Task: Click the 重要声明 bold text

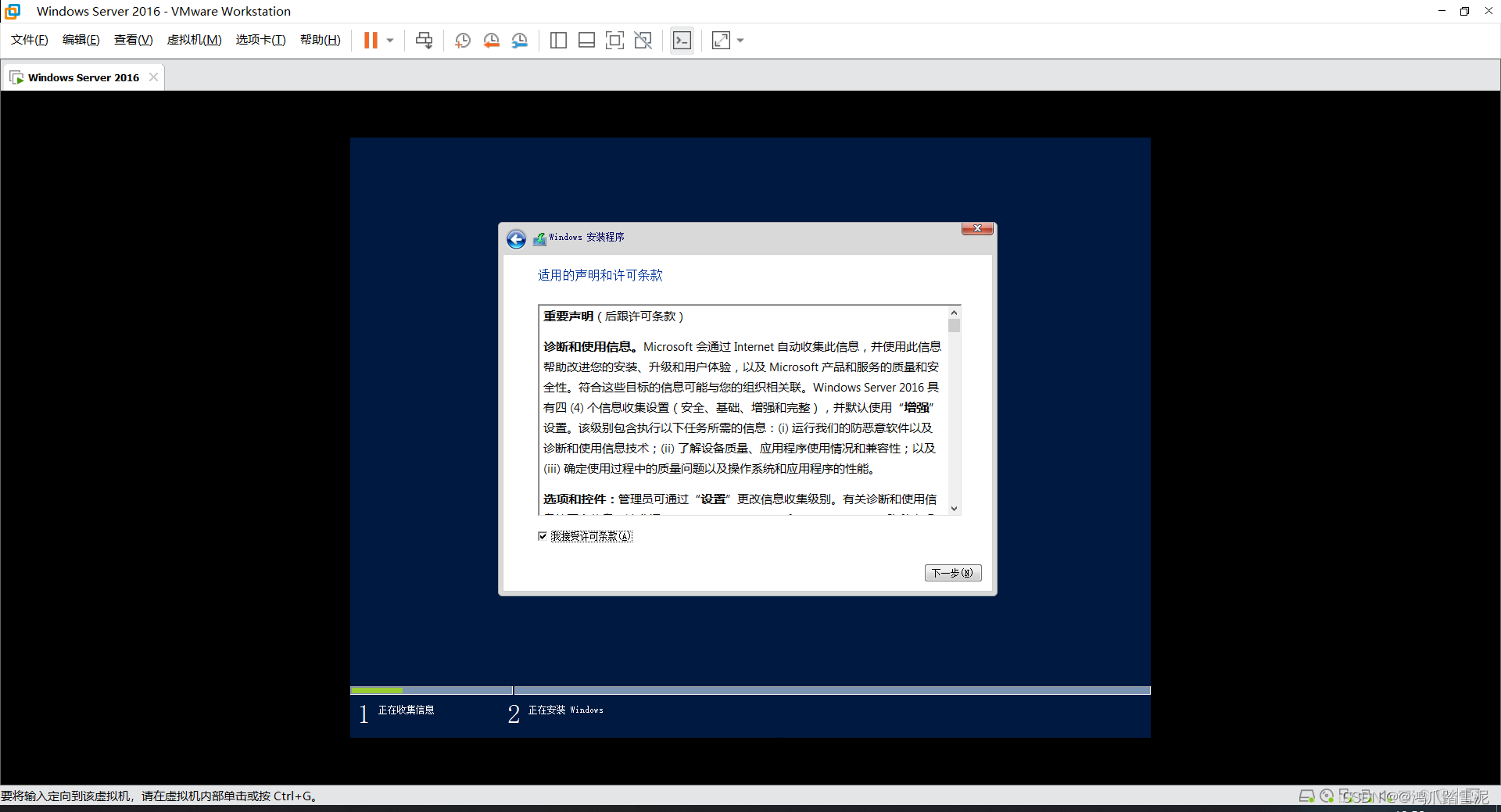Action: (x=568, y=317)
